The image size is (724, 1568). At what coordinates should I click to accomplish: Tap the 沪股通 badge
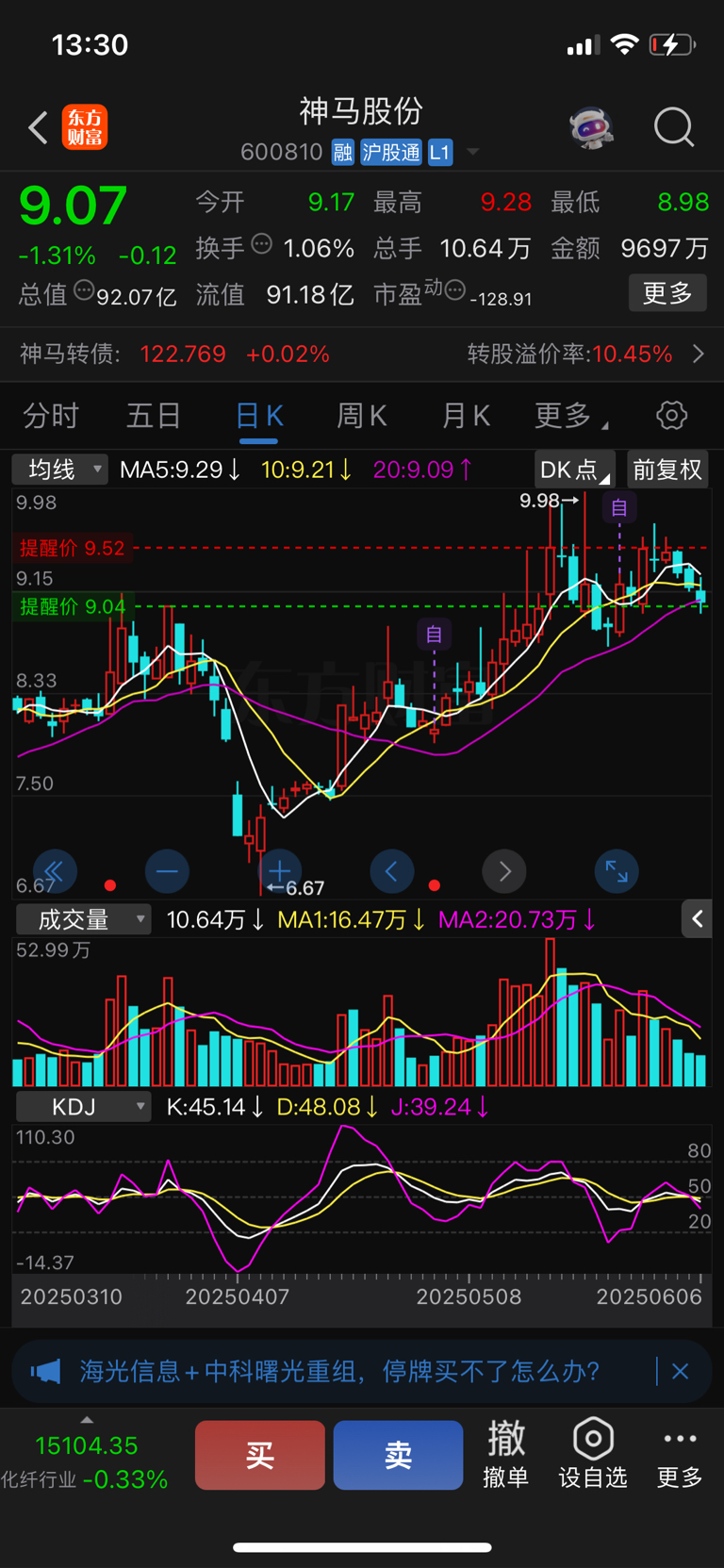tap(391, 152)
